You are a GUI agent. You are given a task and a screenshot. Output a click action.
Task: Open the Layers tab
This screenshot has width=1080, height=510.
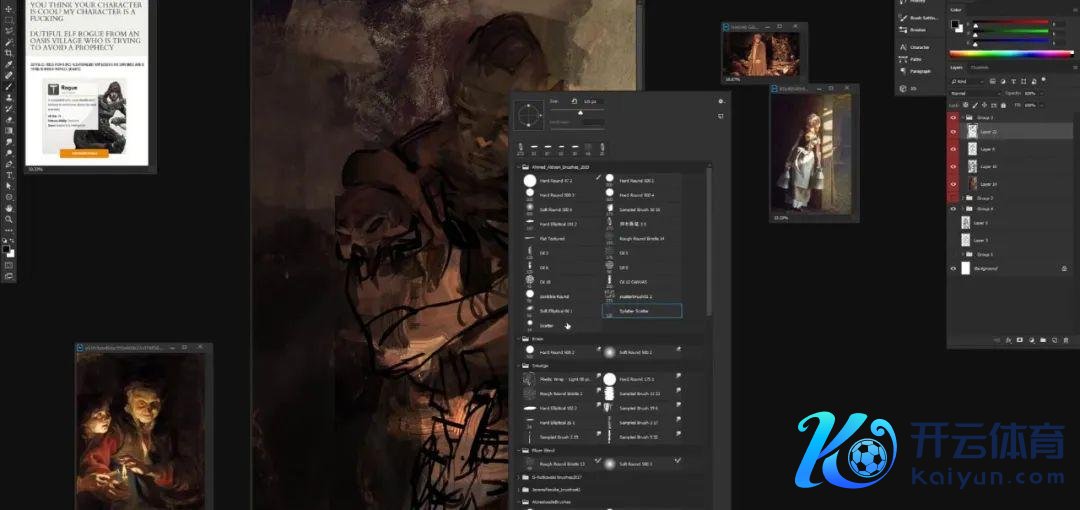coord(957,68)
